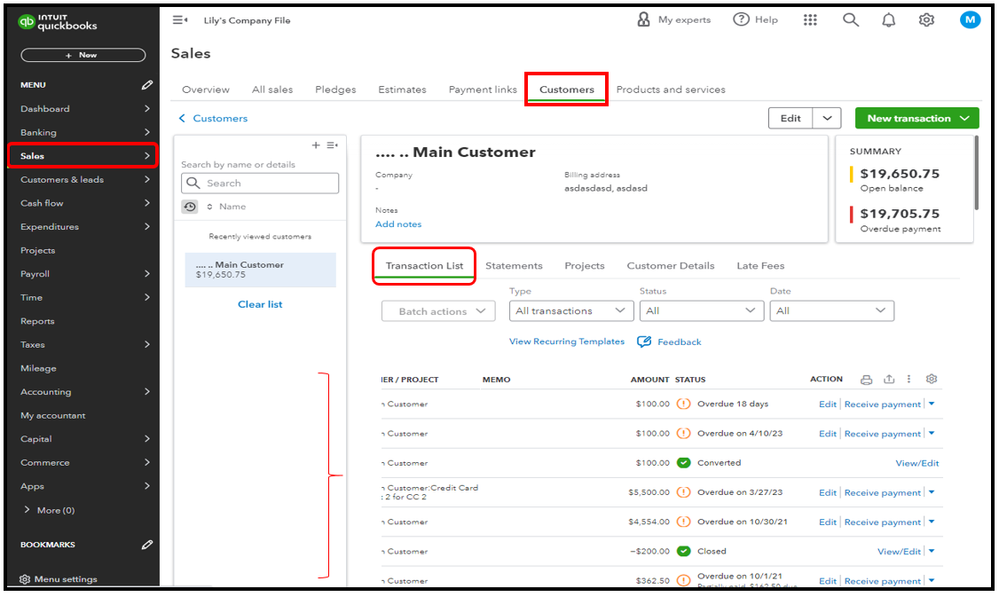The width and height of the screenshot is (999, 596).
Task: Open the Products and services tab
Action: coord(671,90)
